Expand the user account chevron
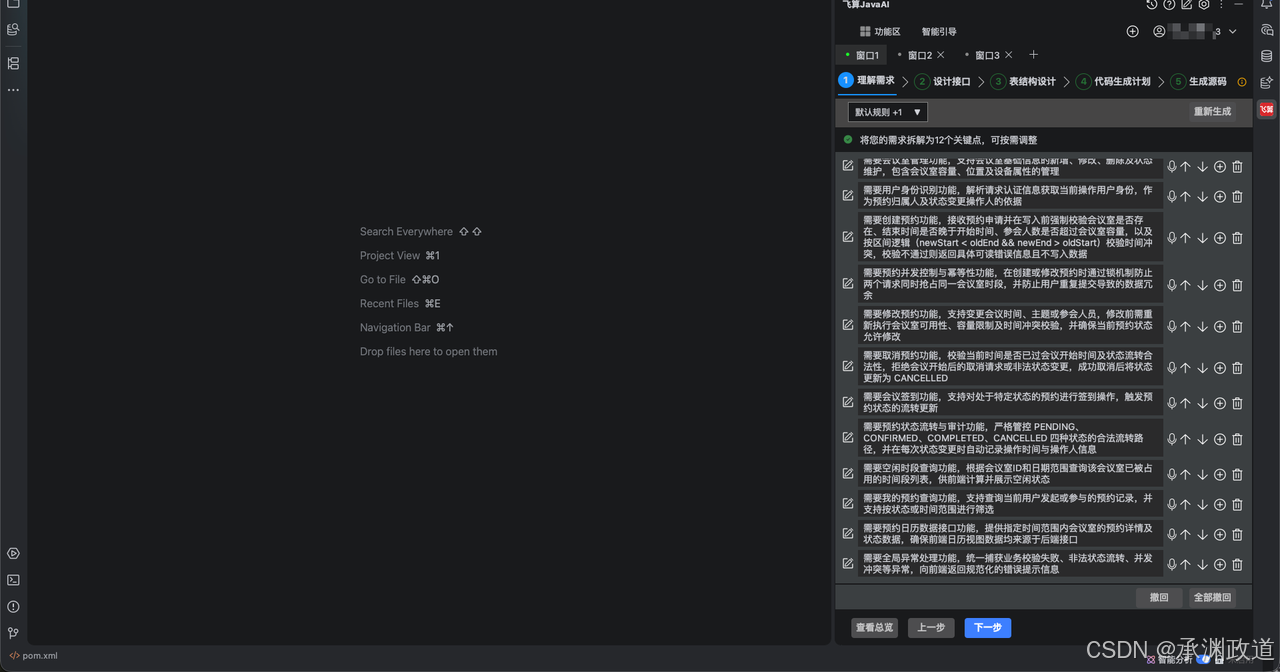This screenshot has width=1280, height=672. (x=1233, y=32)
